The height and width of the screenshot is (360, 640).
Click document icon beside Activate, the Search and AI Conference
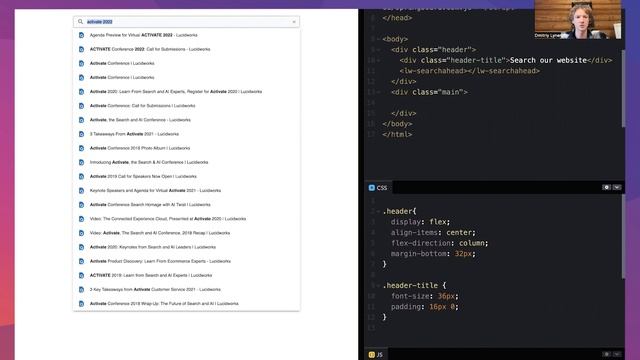click(x=81, y=120)
